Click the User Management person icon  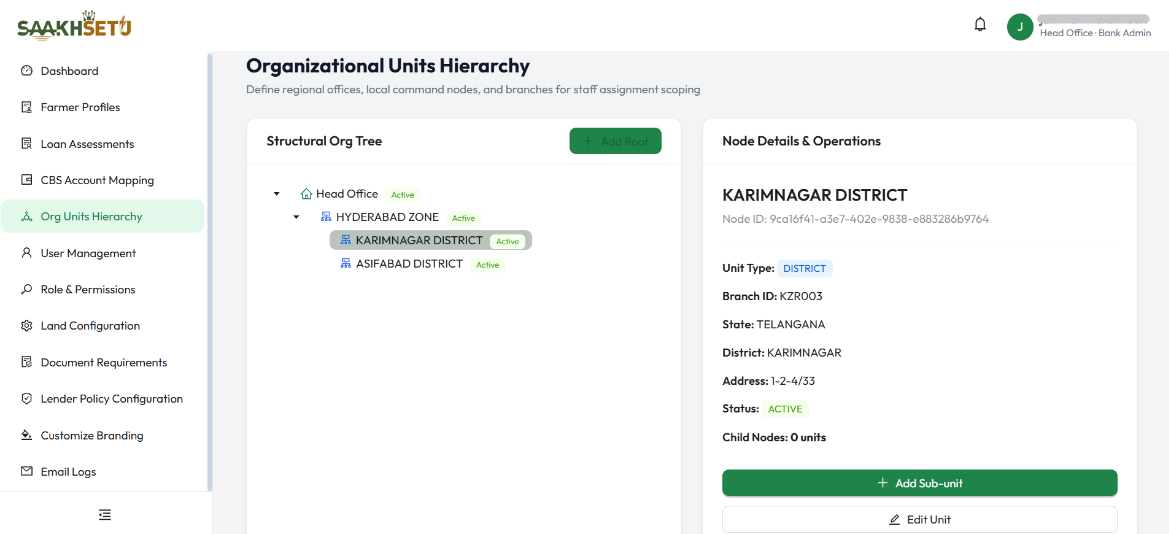(x=27, y=253)
